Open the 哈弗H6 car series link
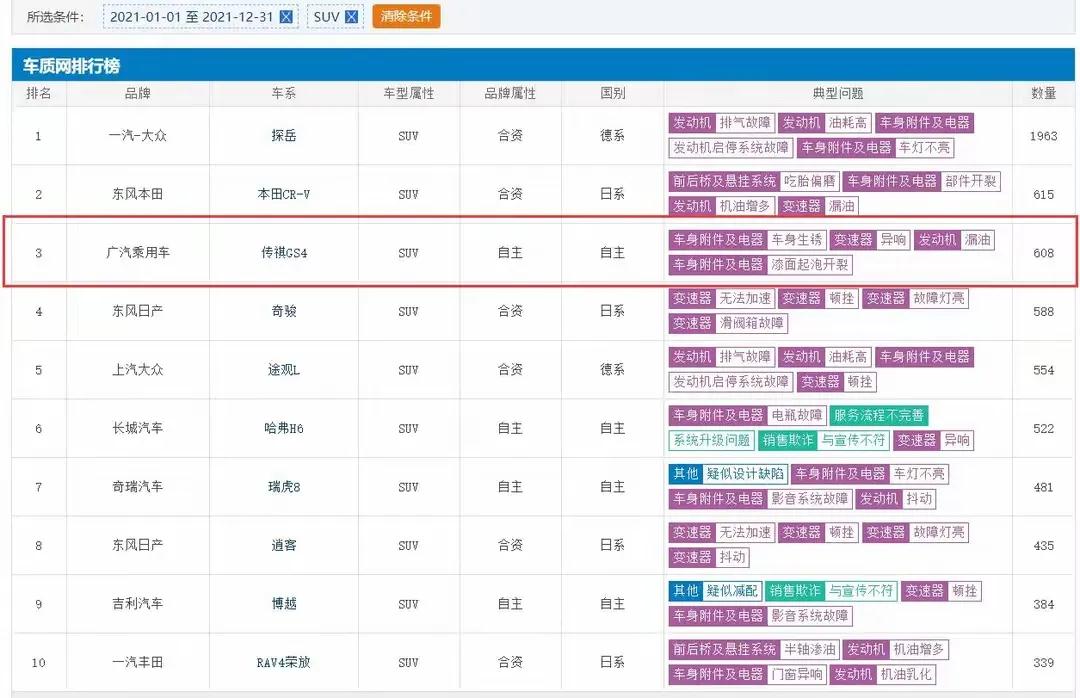Image resolution: width=1080 pixels, height=698 pixels. point(283,429)
